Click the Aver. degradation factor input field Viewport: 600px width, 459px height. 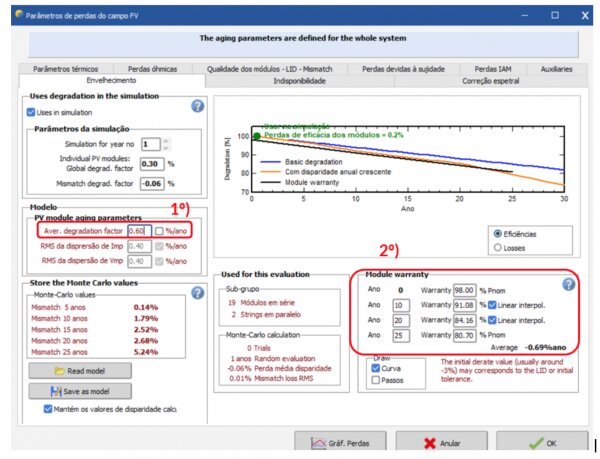[x=138, y=231]
